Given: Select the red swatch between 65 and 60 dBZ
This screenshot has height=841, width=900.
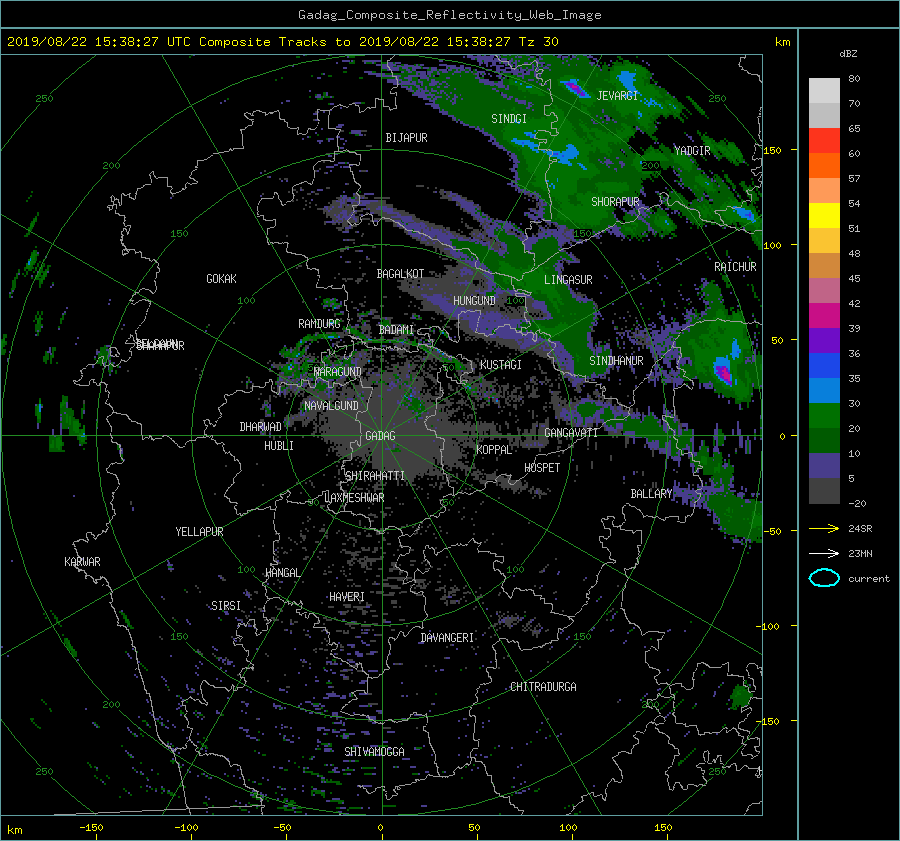Looking at the screenshot, I should coord(824,140).
